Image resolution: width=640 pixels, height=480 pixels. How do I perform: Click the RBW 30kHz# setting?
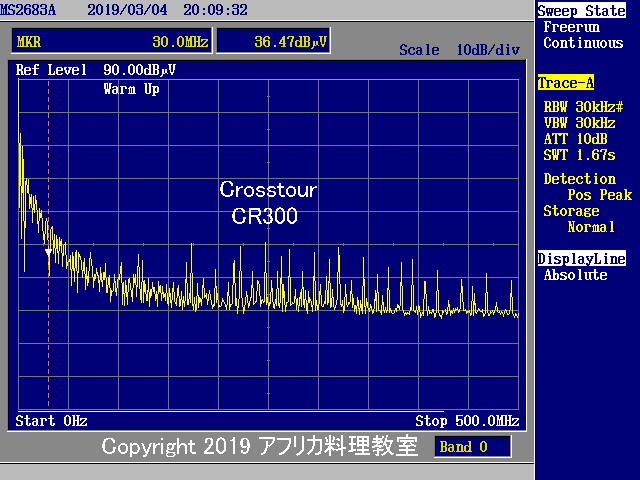click(x=583, y=107)
